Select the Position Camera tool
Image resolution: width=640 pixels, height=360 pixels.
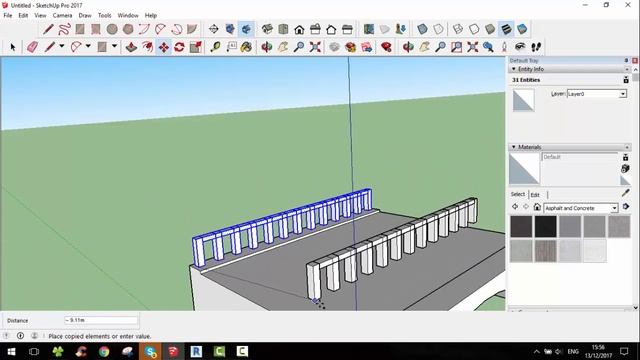tap(504, 47)
